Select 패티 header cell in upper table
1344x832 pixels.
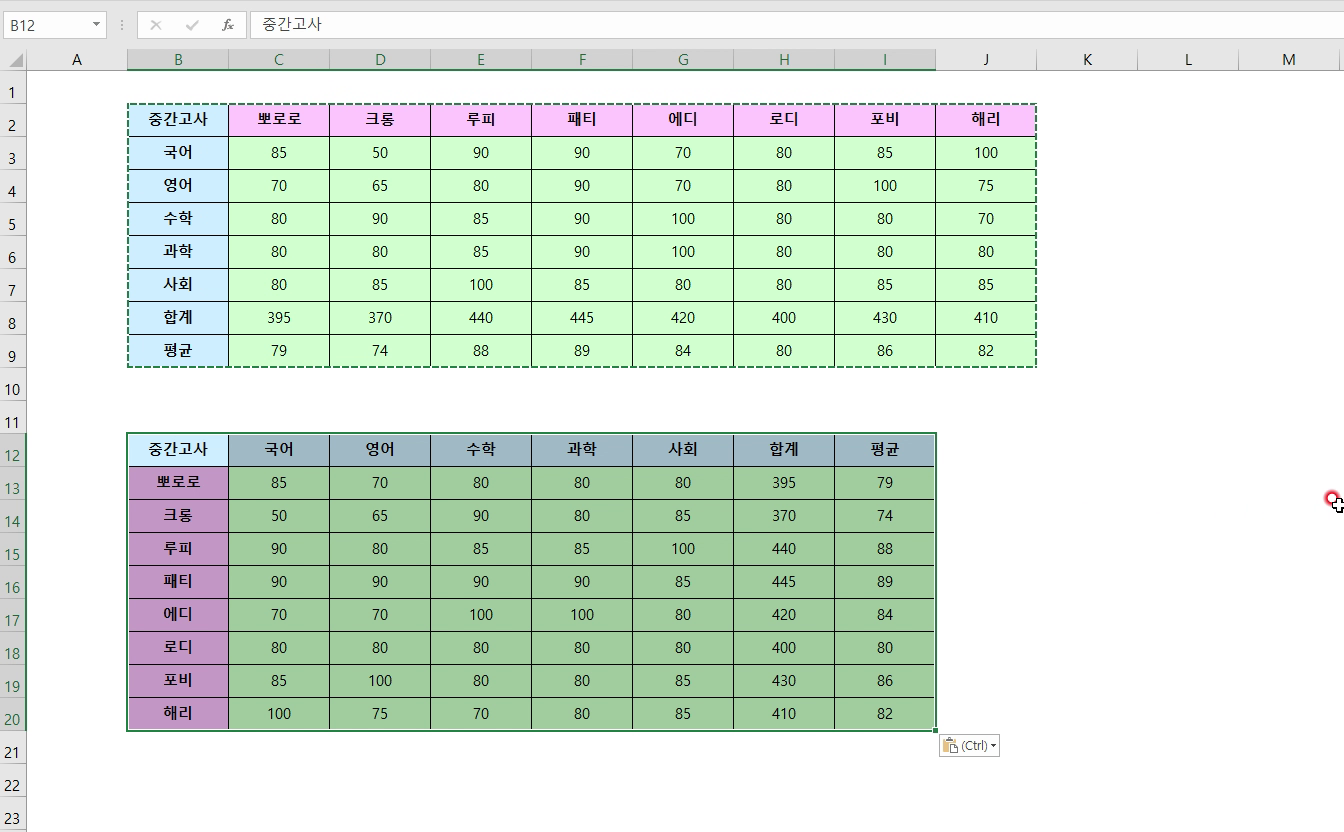pyautogui.click(x=582, y=120)
